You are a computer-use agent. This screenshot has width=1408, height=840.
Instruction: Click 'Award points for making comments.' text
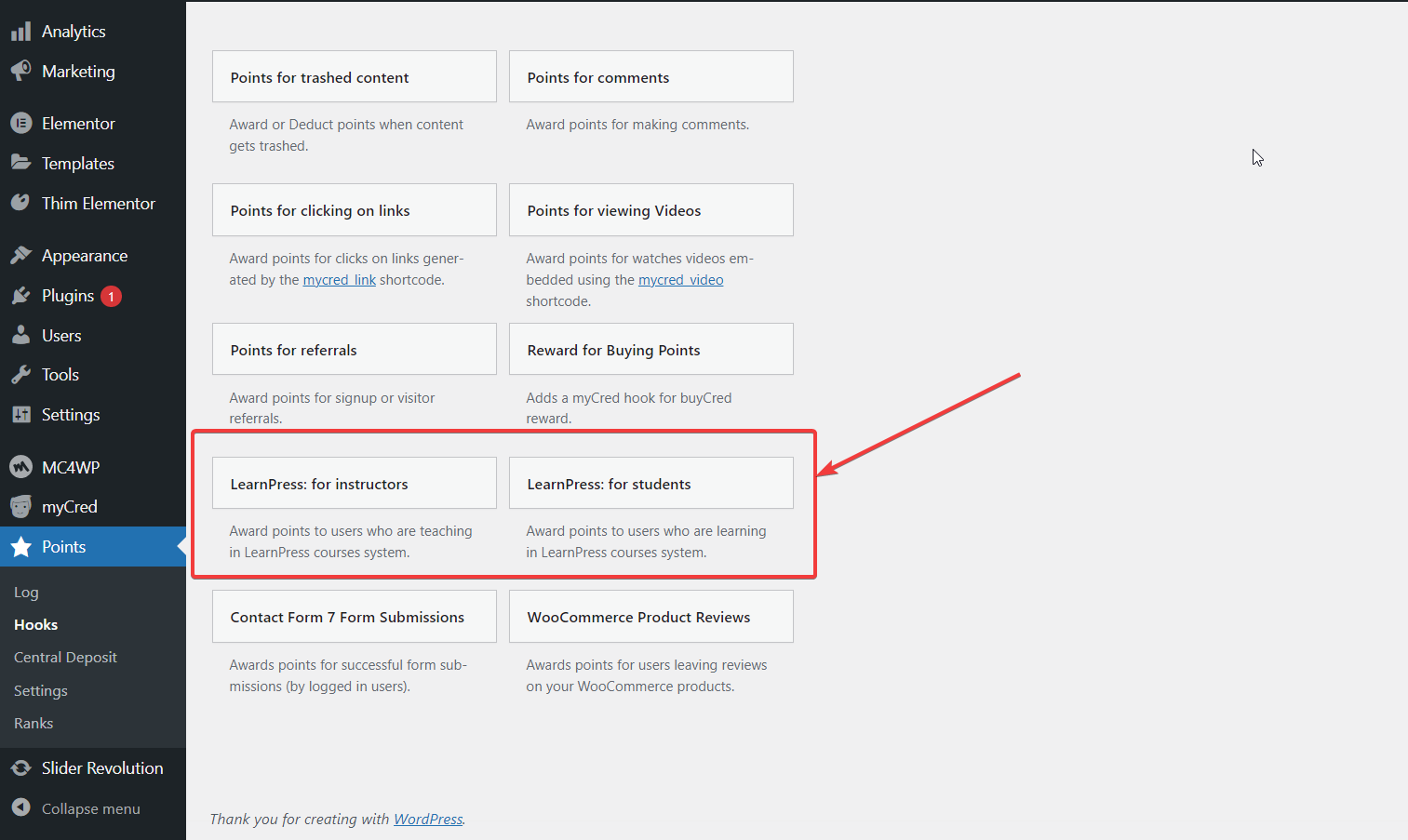[x=637, y=125]
